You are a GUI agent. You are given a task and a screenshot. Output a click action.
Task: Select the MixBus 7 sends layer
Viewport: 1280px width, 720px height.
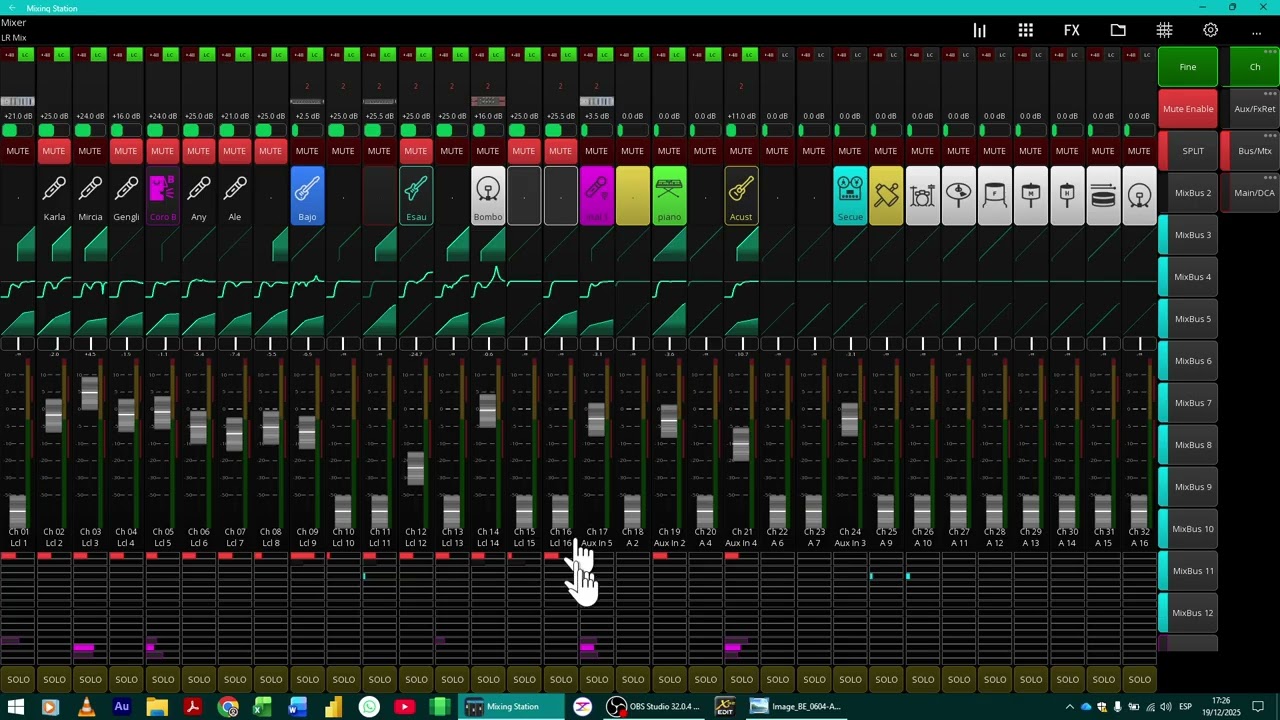click(1188, 403)
